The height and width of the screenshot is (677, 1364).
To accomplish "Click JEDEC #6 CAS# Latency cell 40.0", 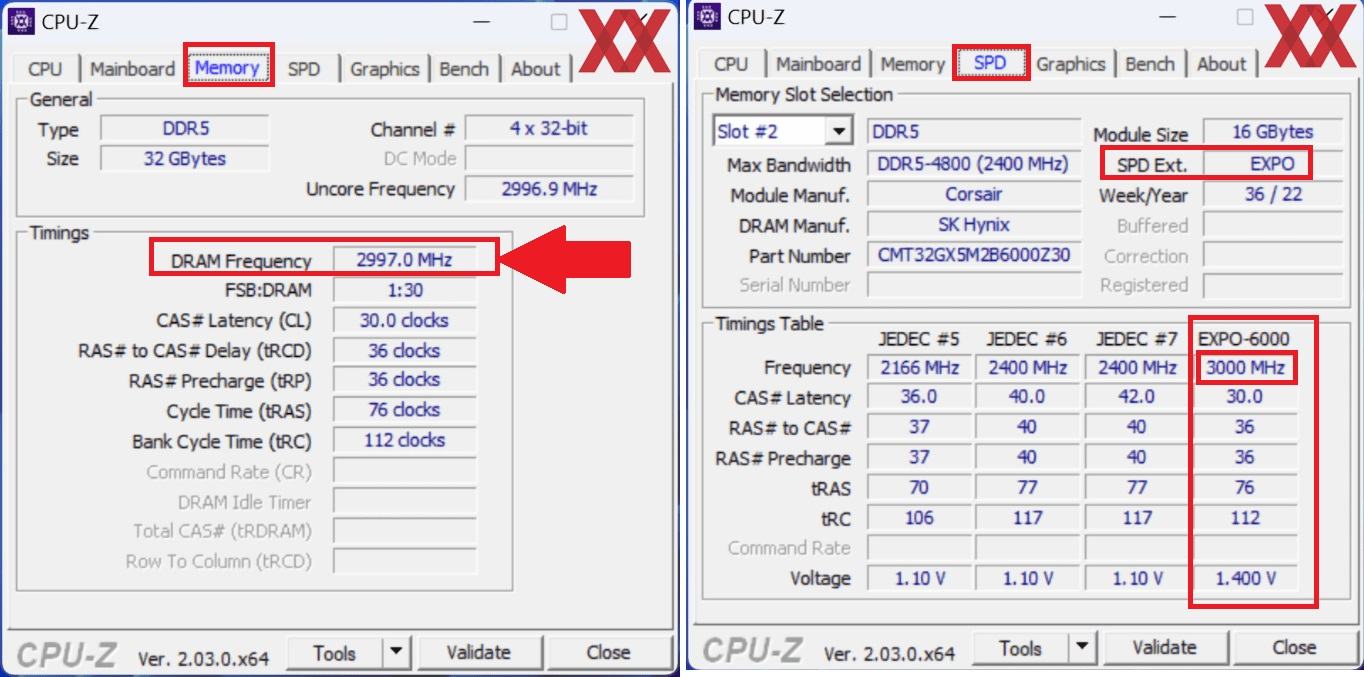I will tap(1027, 398).
